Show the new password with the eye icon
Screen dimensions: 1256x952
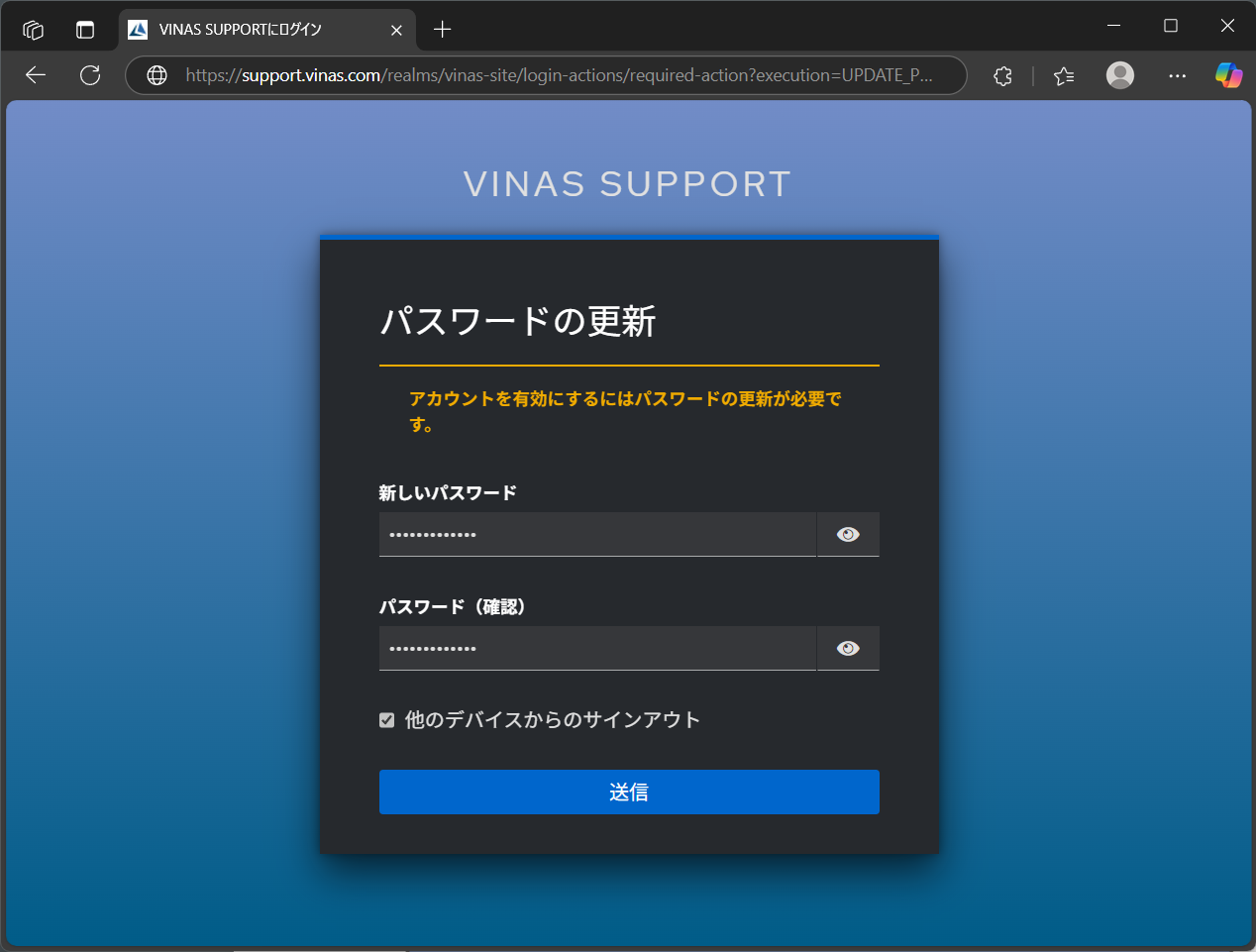click(848, 534)
